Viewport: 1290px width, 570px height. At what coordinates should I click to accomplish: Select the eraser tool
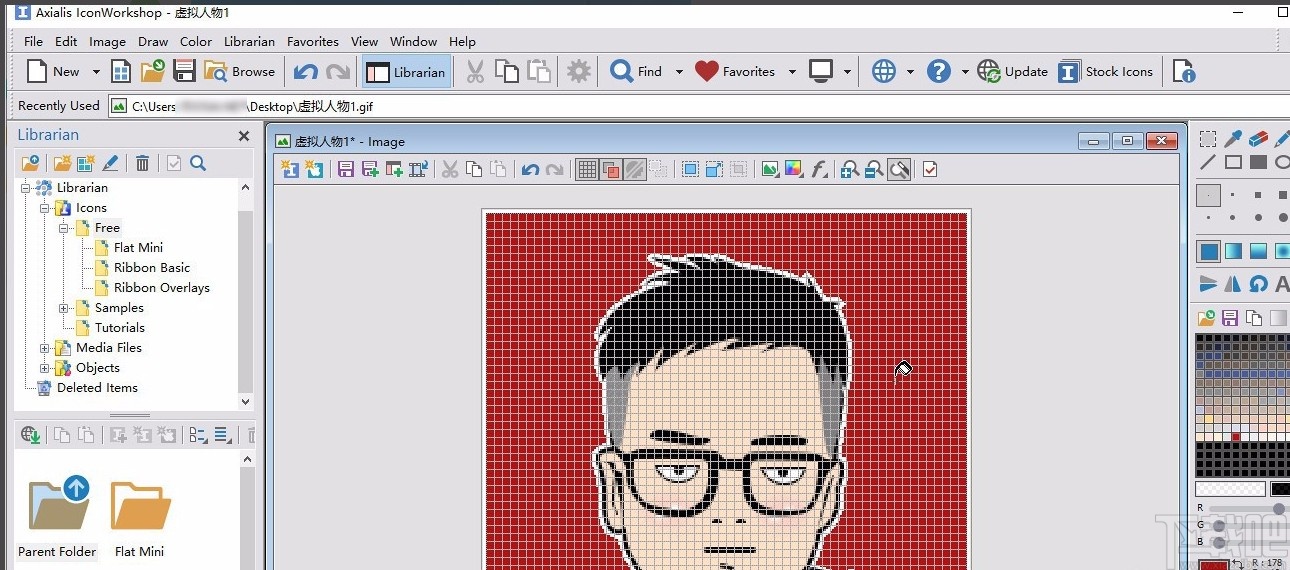[x=1259, y=138]
